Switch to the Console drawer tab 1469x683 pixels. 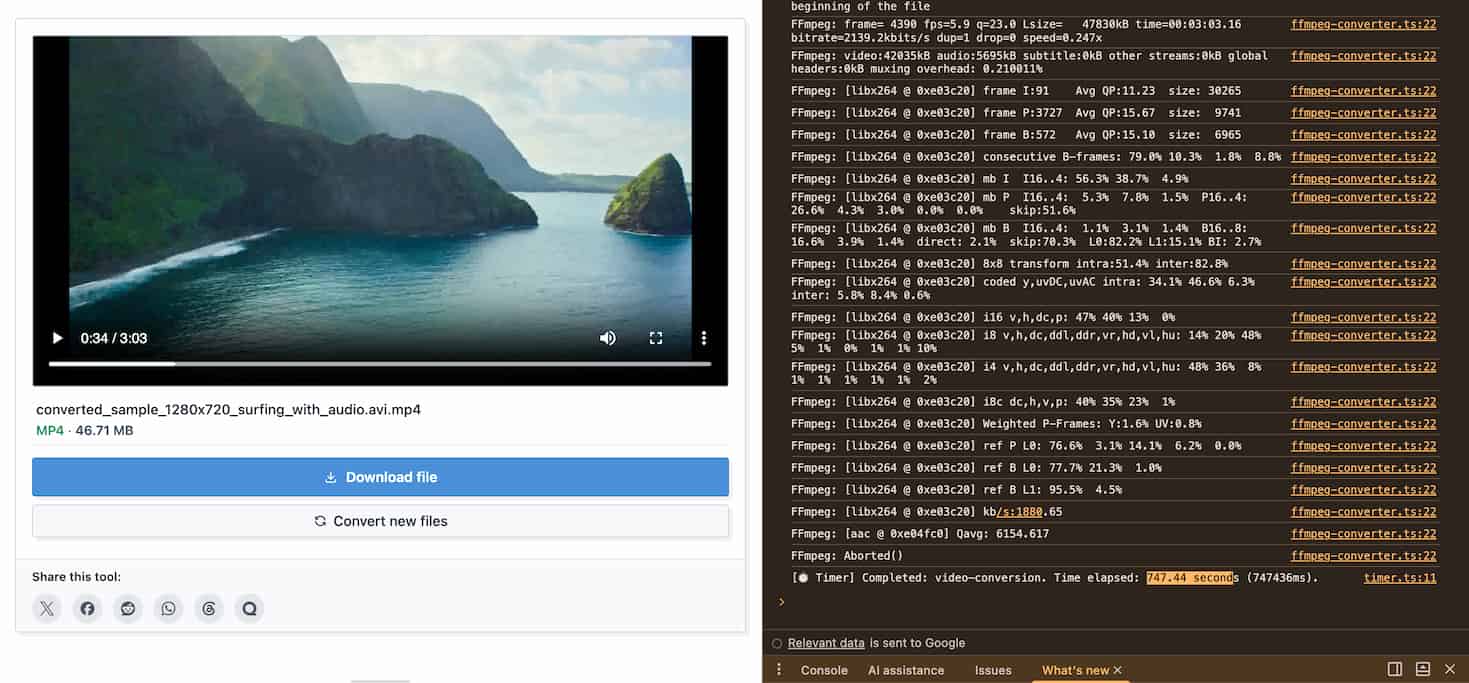tap(824, 670)
